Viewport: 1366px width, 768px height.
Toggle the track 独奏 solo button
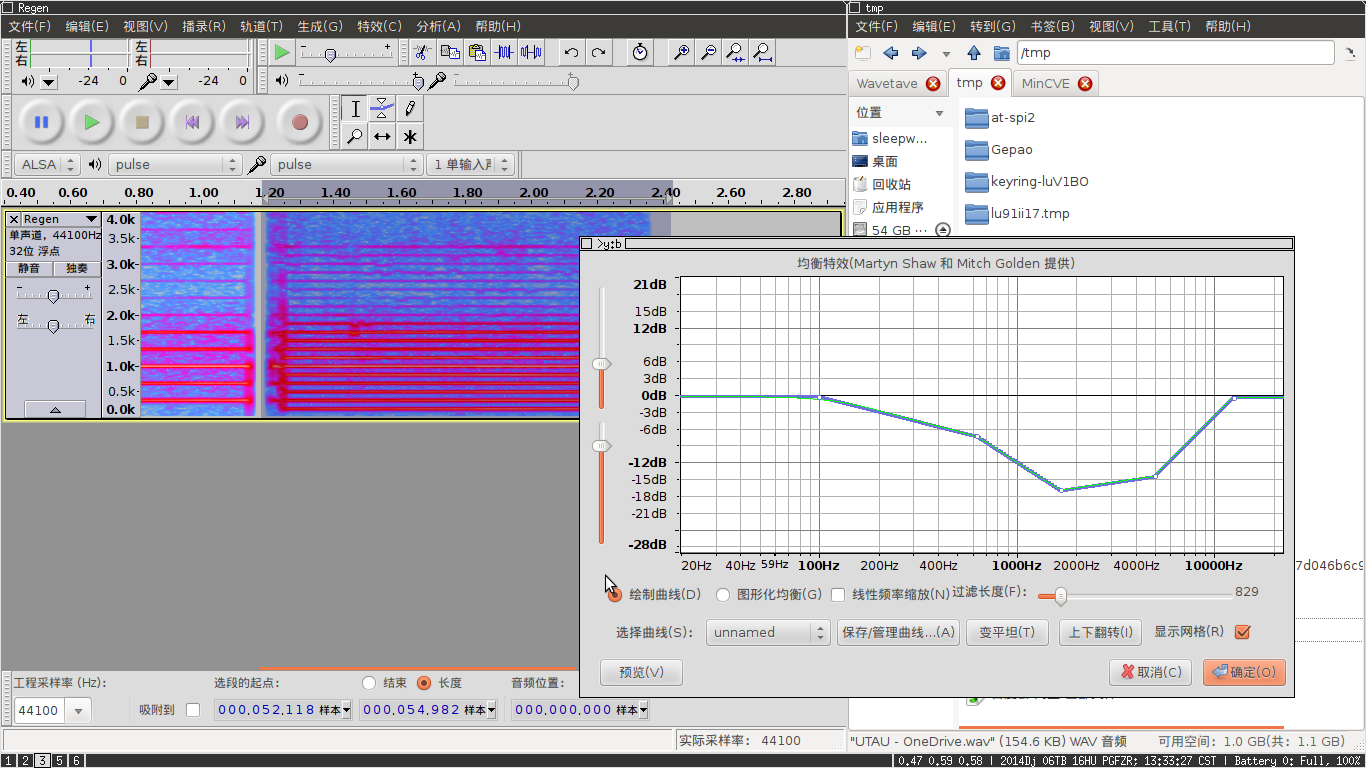point(77,268)
